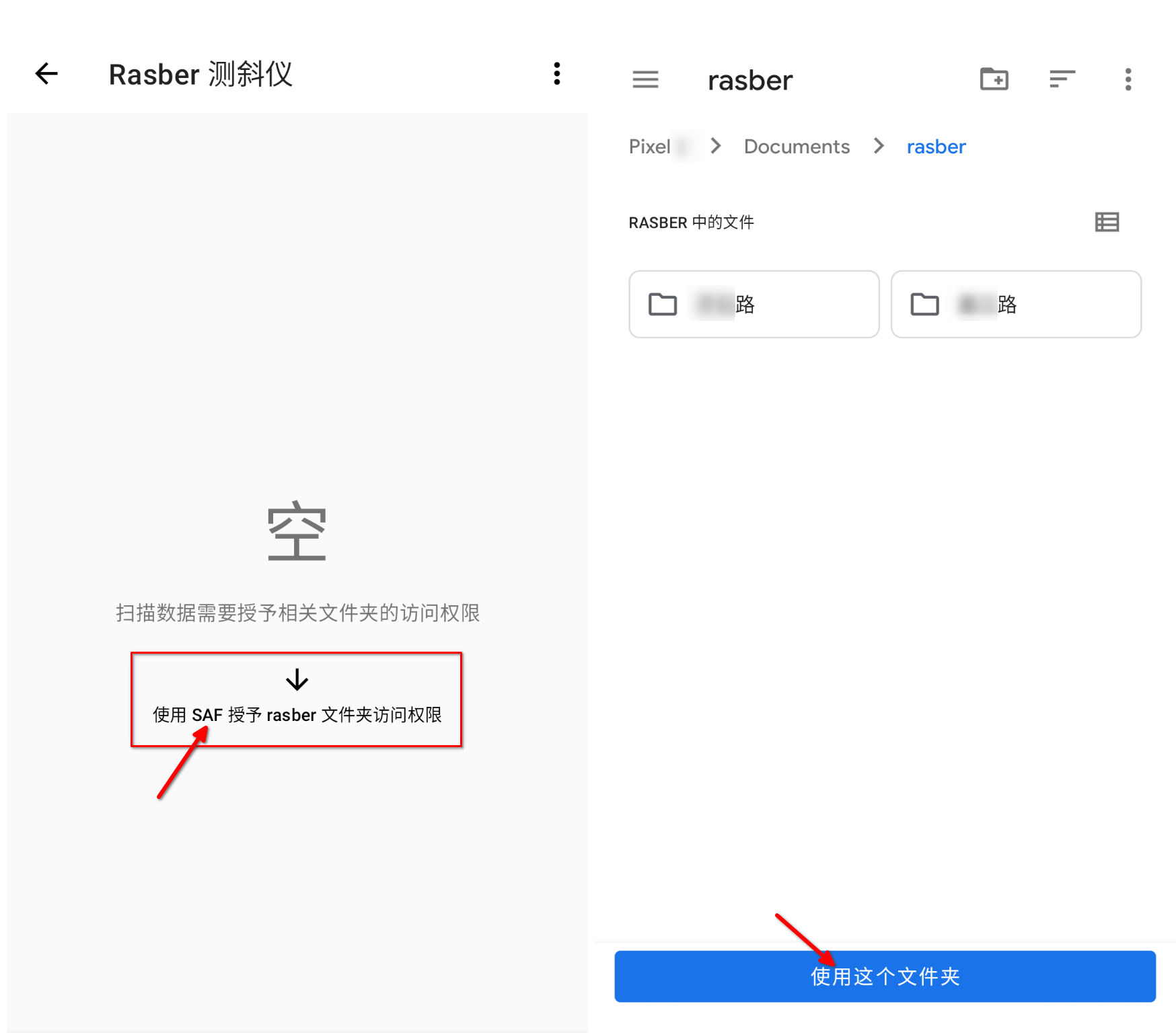Open the sort options icon
This screenshot has width=1176, height=1033.
[1062, 79]
